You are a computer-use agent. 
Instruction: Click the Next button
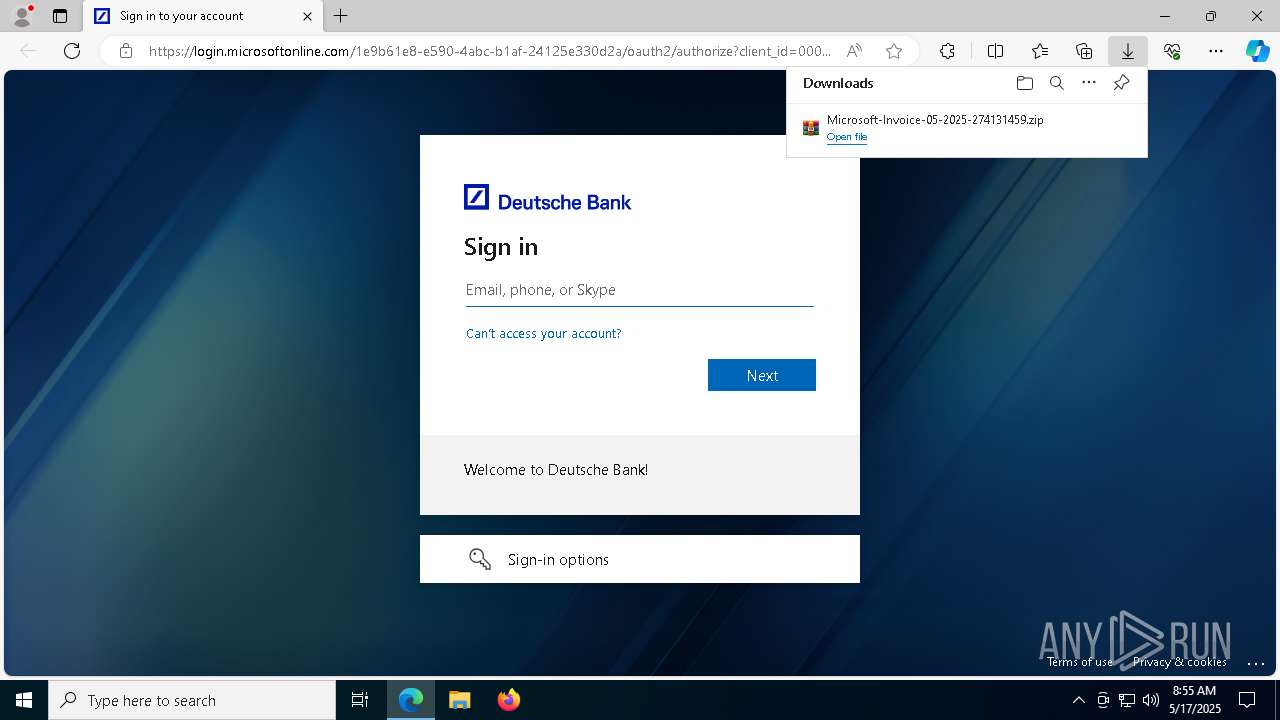coord(762,375)
